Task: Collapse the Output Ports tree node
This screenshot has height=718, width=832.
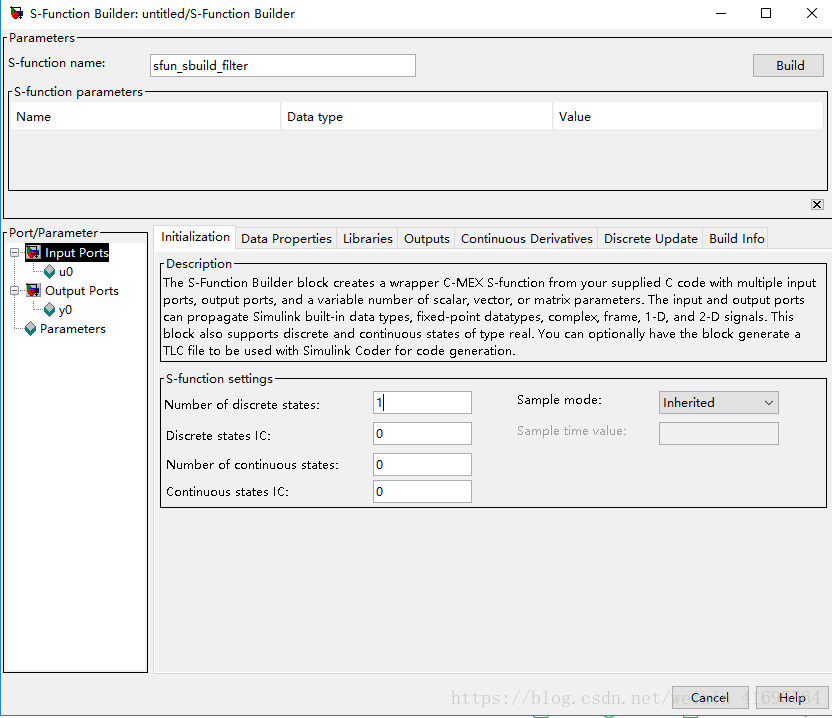Action: click(x=15, y=291)
